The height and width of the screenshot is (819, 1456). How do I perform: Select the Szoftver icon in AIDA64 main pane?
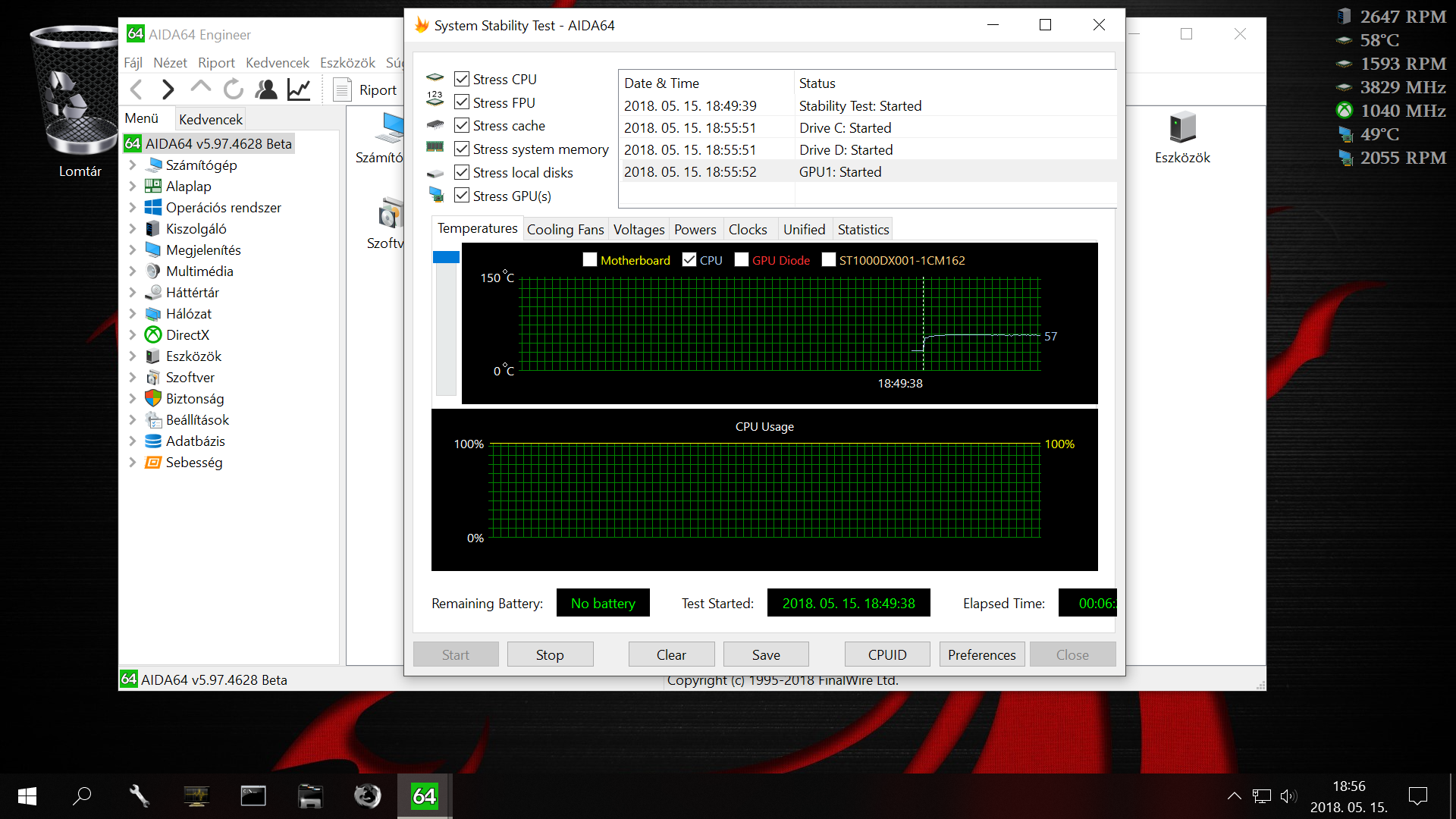pos(385,224)
